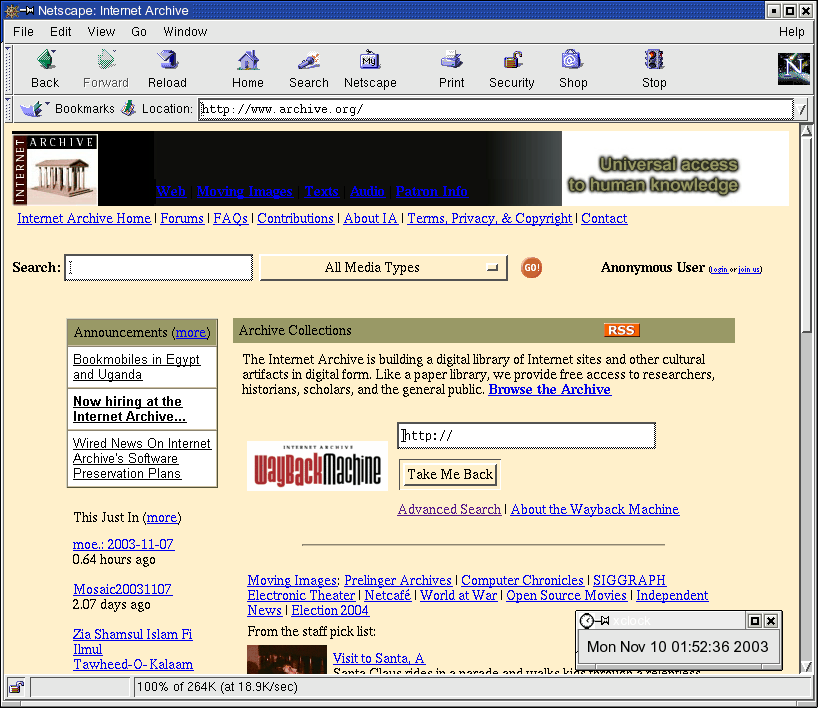Follow the About the Wayback Machine link
This screenshot has width=818, height=708.
595,509
